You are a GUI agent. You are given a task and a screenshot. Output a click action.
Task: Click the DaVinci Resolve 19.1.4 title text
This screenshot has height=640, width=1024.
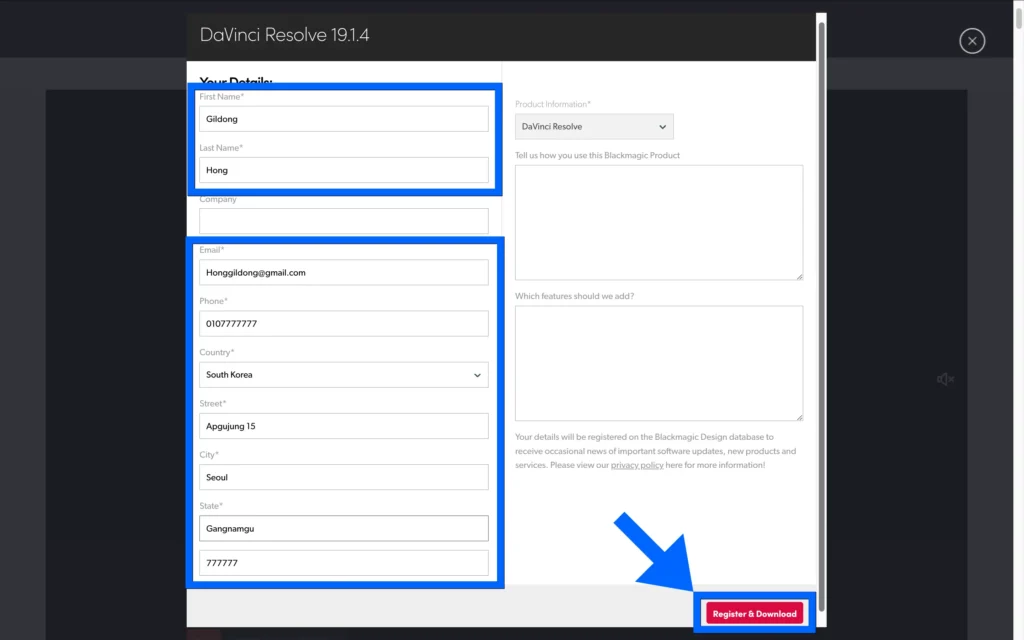pos(284,35)
